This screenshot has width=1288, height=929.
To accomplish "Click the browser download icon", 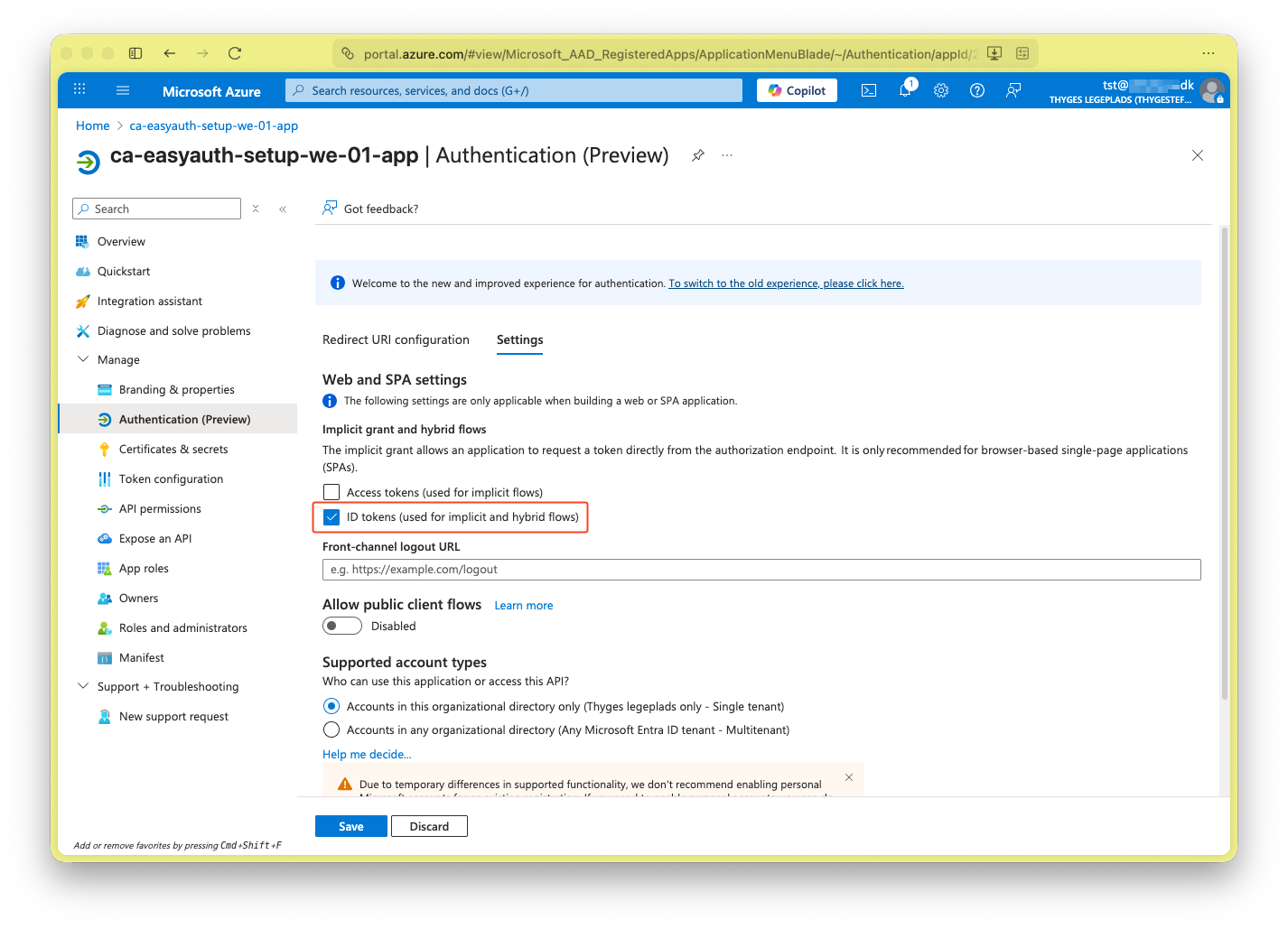I will click(x=994, y=53).
